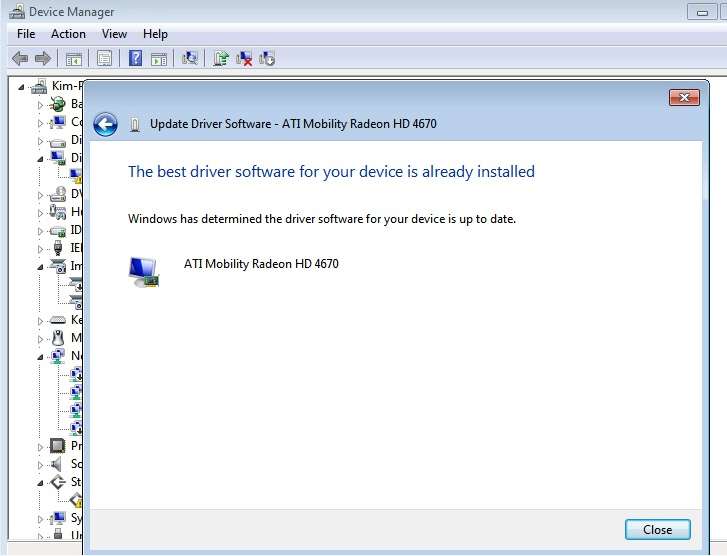Collapse the Storage controllers category arrow

click(40, 483)
